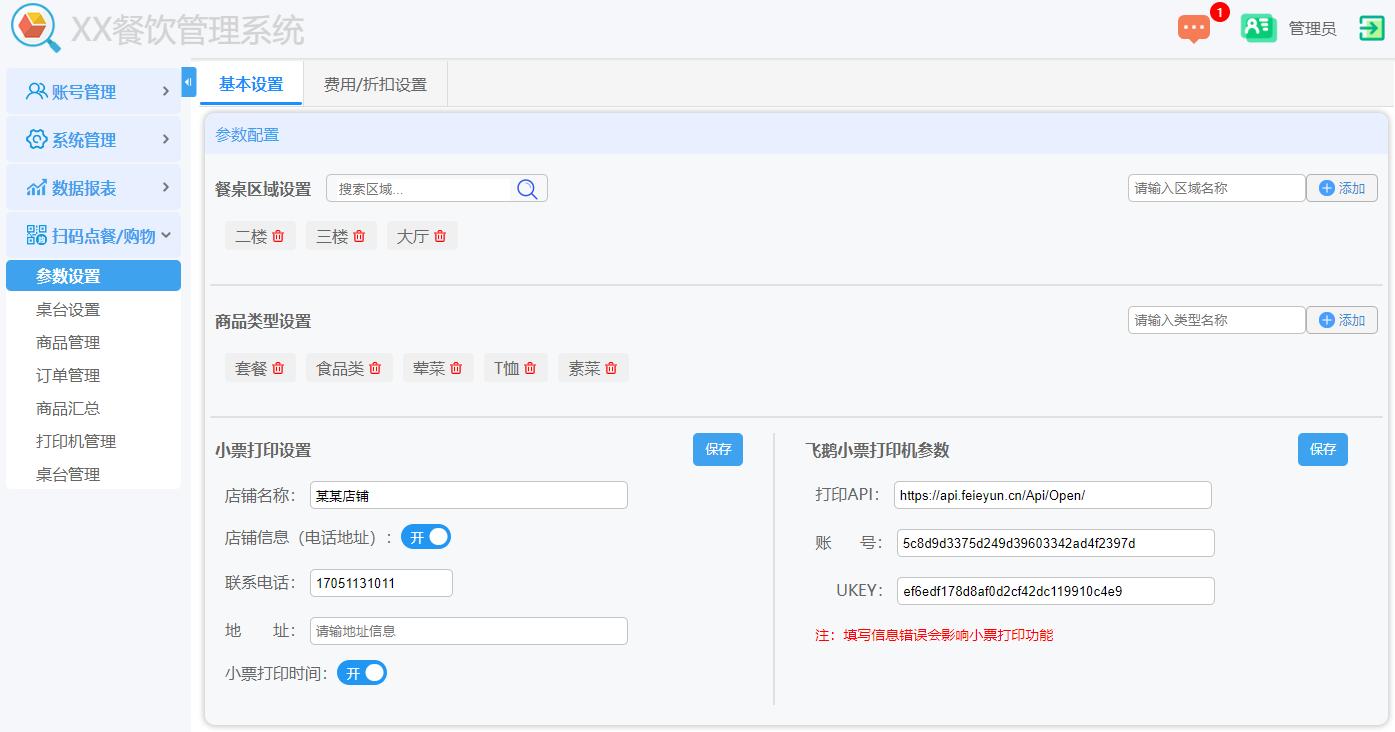Expand the 数据报表 sidebar menu

click(93, 187)
